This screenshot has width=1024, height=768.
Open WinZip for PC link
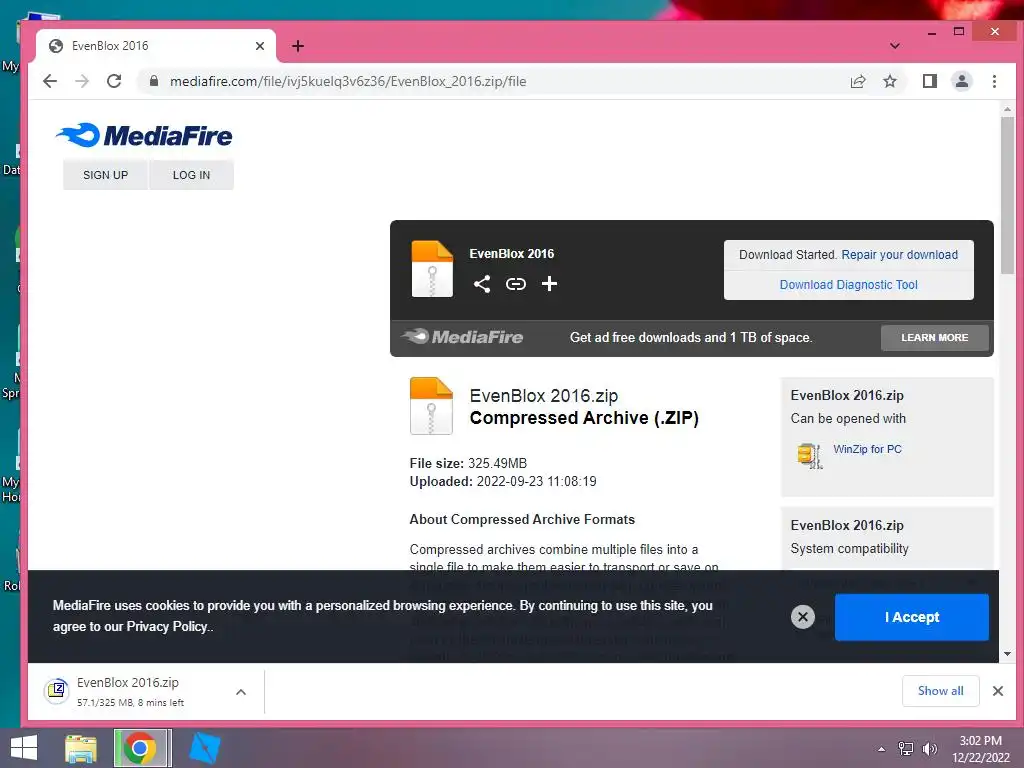click(867, 449)
